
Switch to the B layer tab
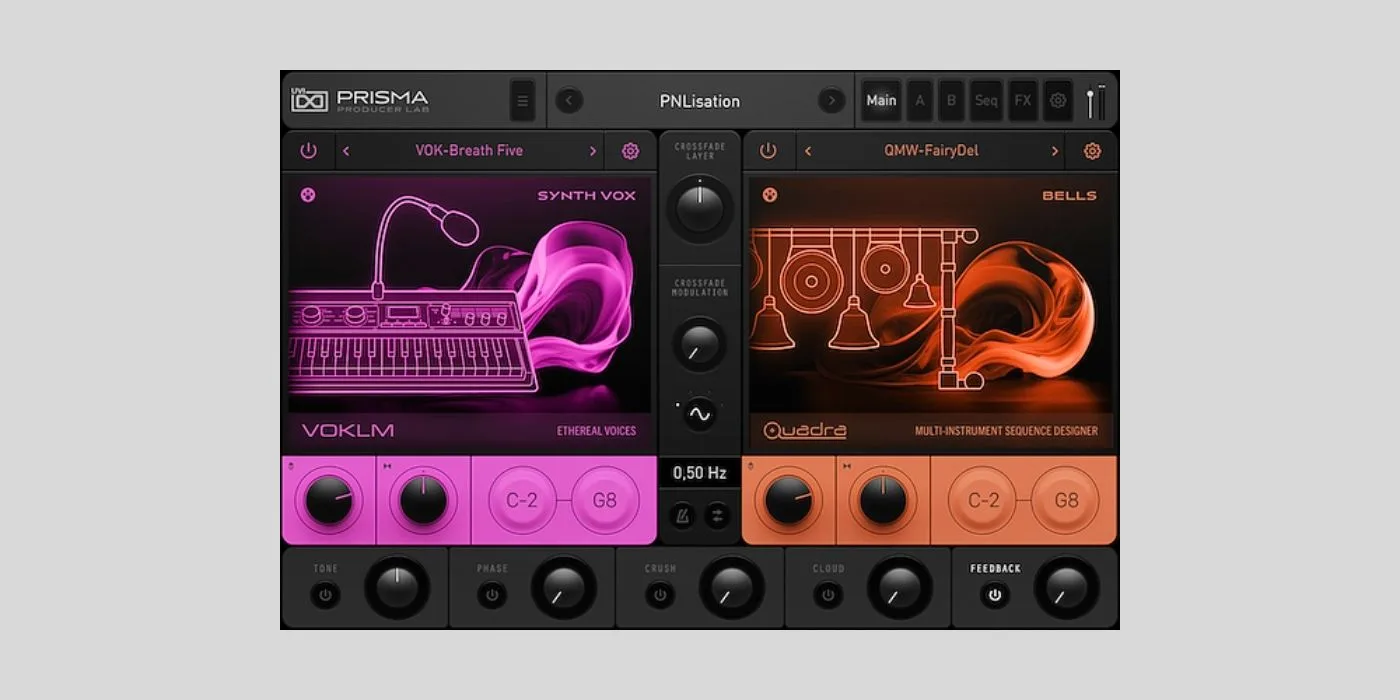click(951, 101)
